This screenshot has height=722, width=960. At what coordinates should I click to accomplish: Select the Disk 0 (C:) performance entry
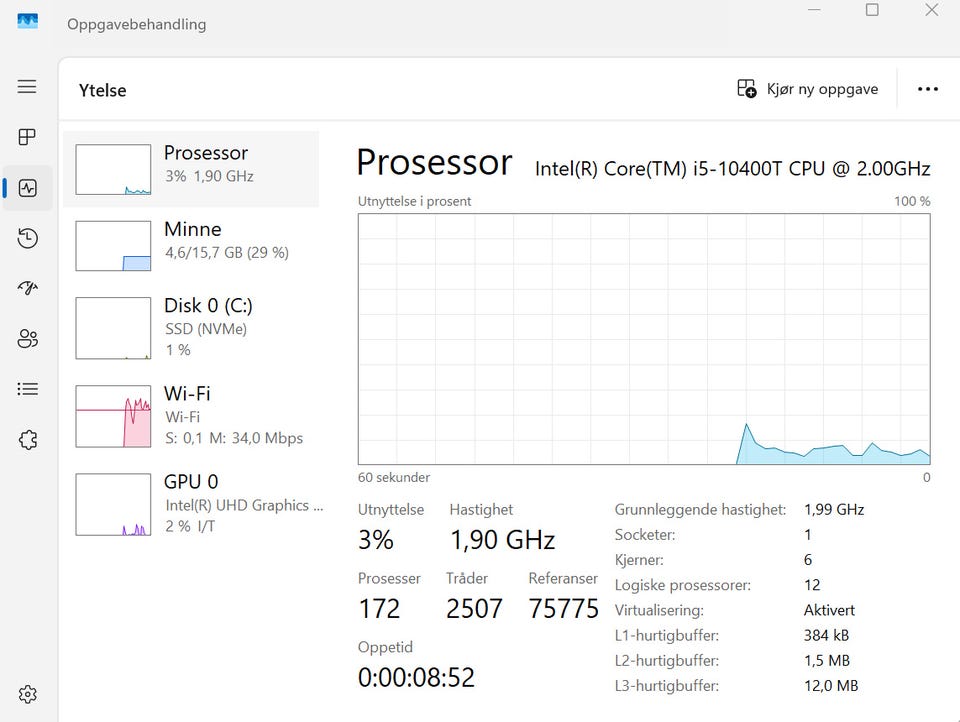(x=191, y=328)
